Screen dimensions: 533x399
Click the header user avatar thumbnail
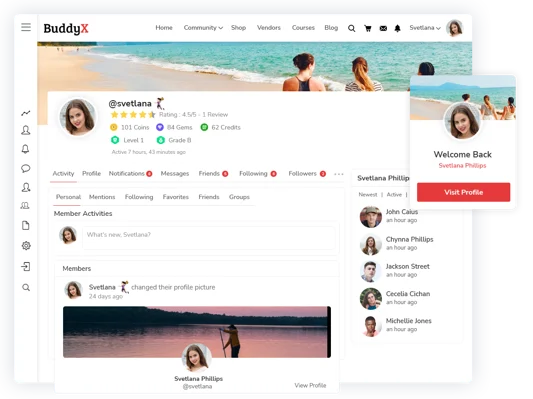pyautogui.click(x=454, y=28)
